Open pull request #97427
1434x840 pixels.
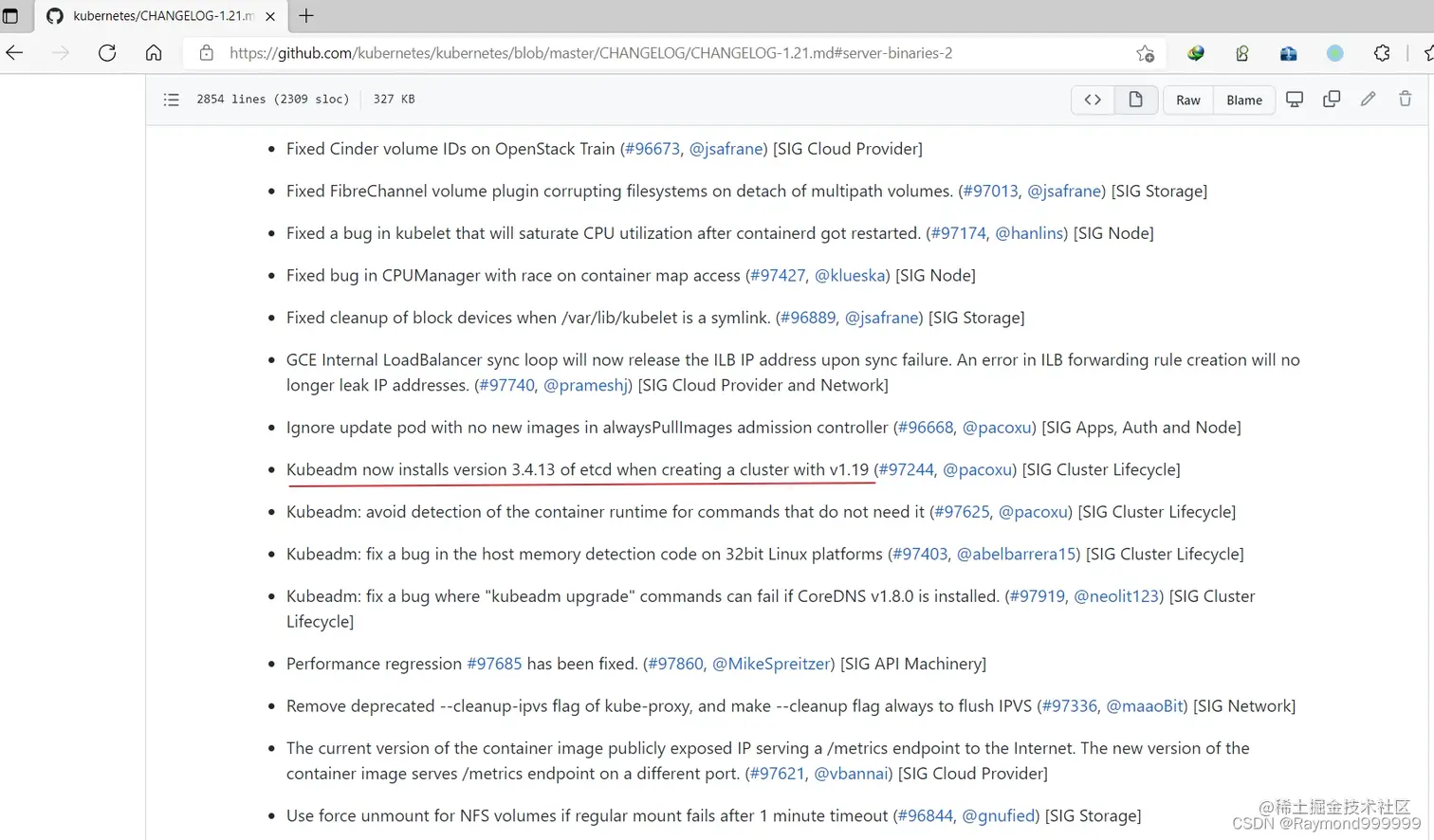(x=778, y=276)
